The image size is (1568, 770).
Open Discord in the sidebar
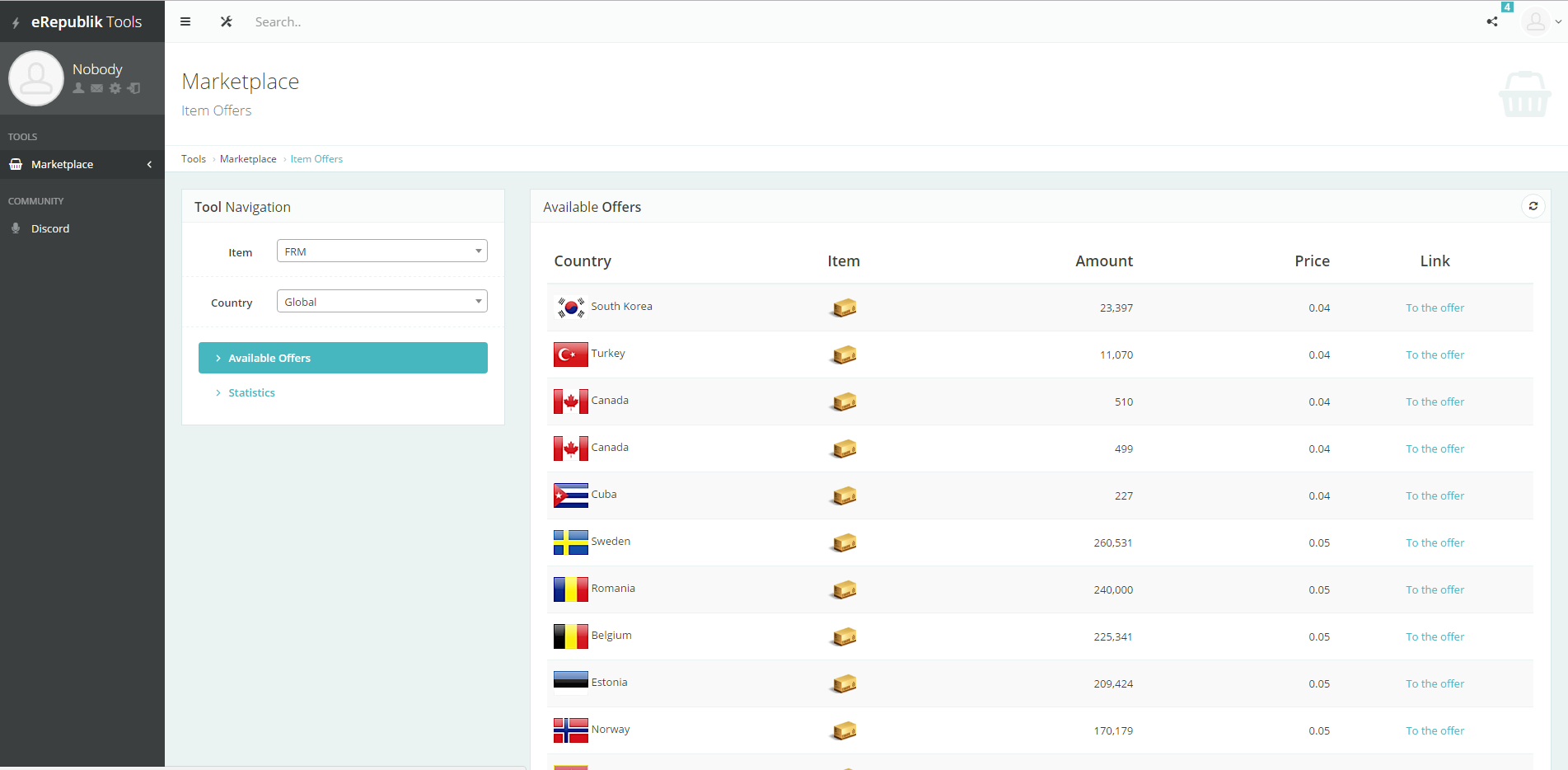coord(50,229)
